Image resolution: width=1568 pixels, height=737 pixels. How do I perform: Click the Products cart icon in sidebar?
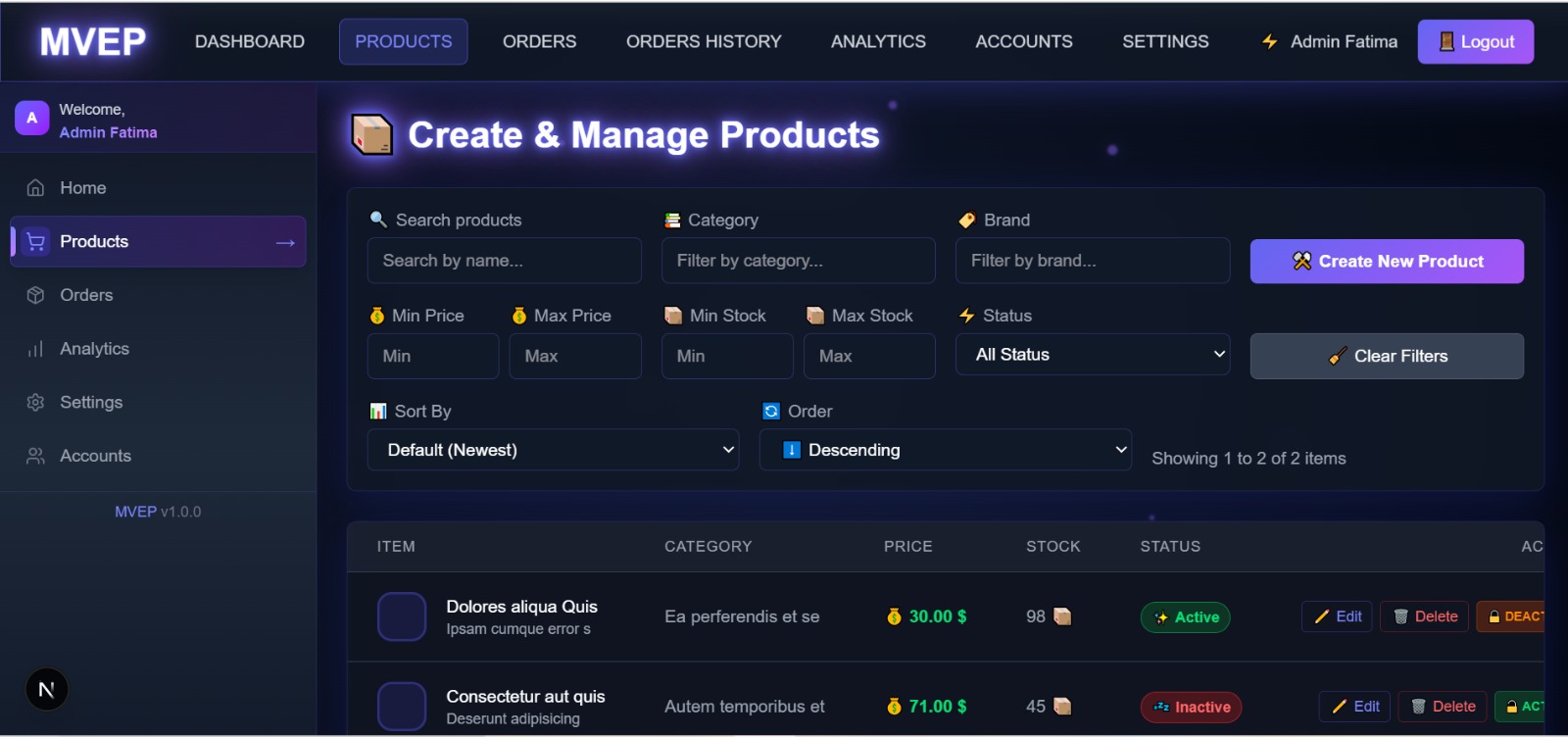35,241
